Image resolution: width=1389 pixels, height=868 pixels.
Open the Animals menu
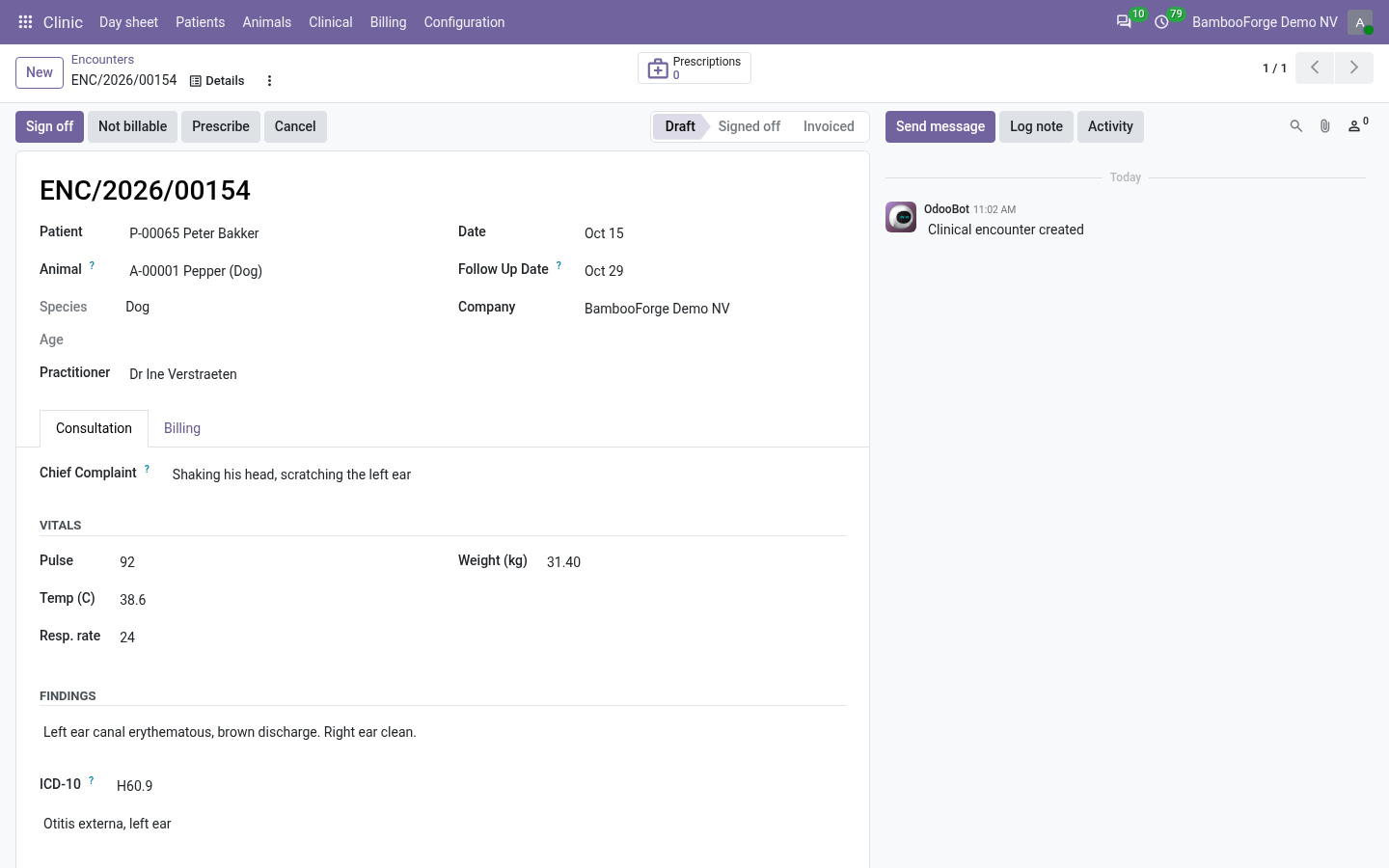(x=267, y=22)
